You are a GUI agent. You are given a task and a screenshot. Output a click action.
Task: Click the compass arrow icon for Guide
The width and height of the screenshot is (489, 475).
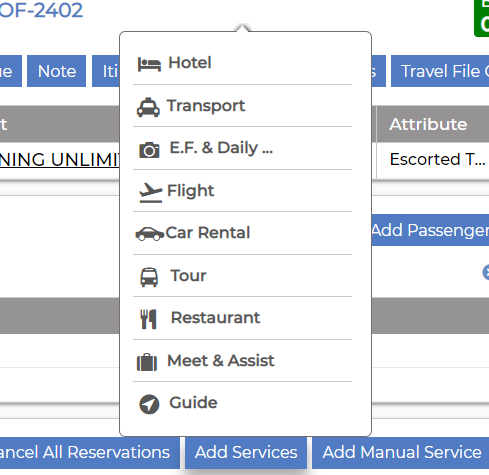tap(149, 404)
